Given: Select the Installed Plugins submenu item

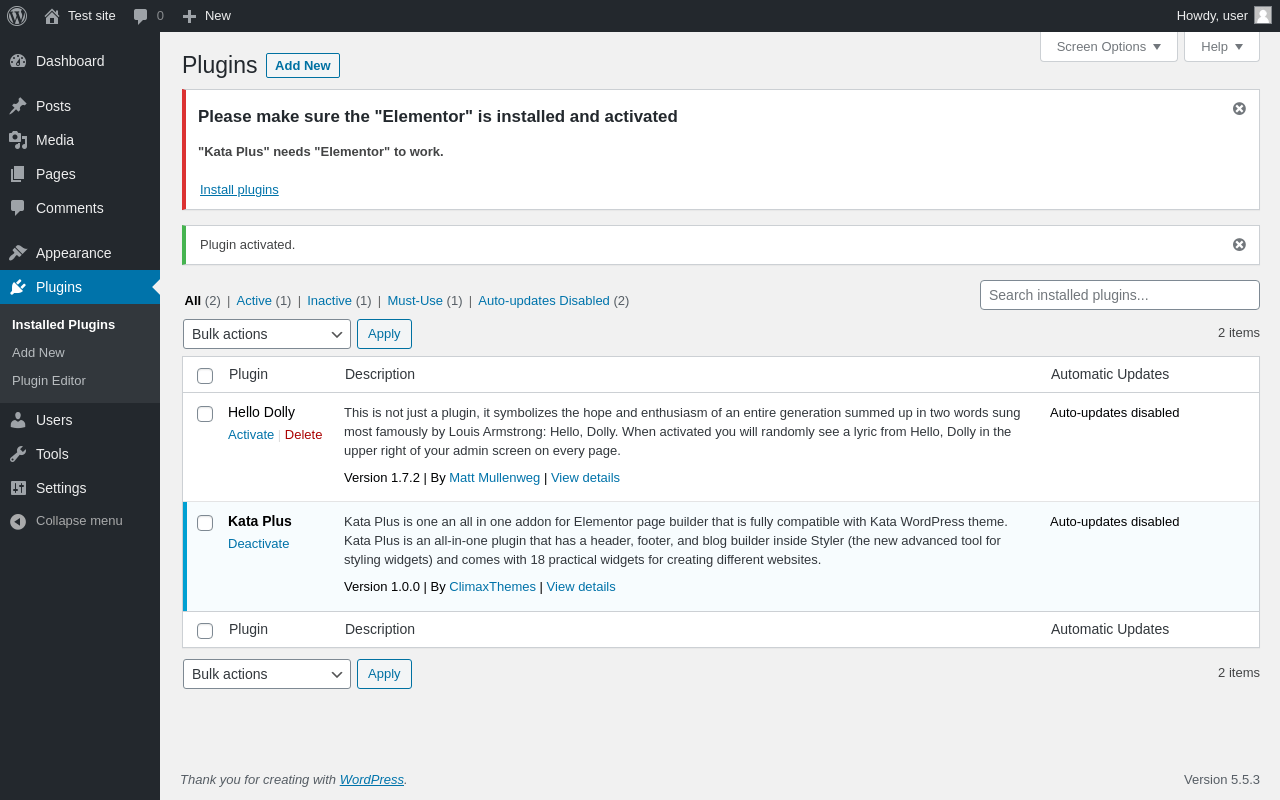Looking at the screenshot, I should pyautogui.click(x=63, y=325).
